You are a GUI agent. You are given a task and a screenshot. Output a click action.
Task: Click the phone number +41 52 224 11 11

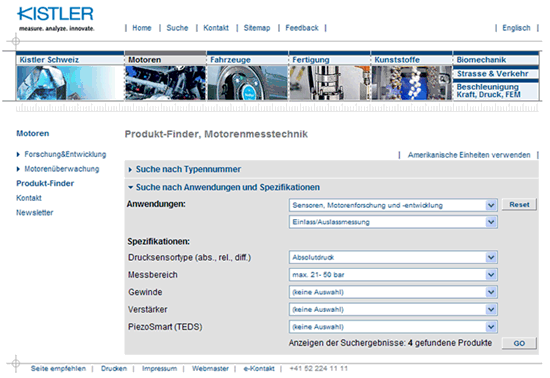tap(318, 369)
